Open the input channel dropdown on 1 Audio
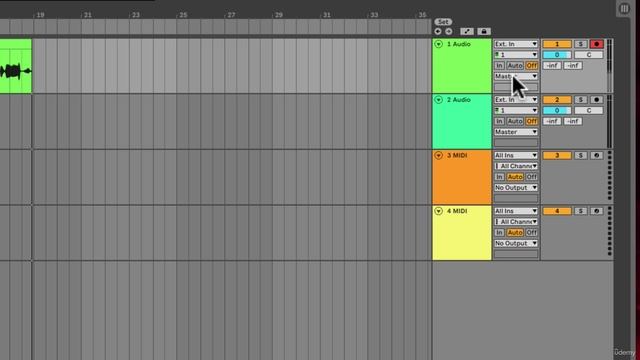The height and width of the screenshot is (360, 640). [x=516, y=55]
